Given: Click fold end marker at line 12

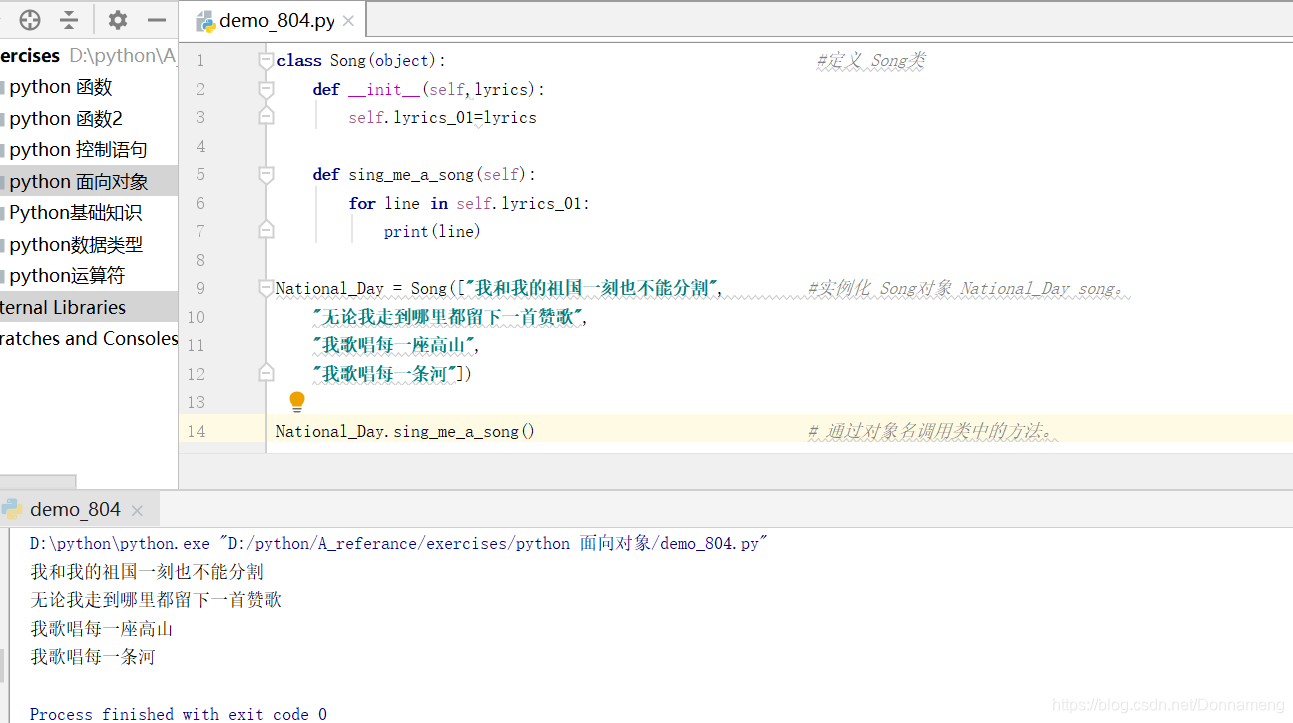Looking at the screenshot, I should click(x=266, y=373).
